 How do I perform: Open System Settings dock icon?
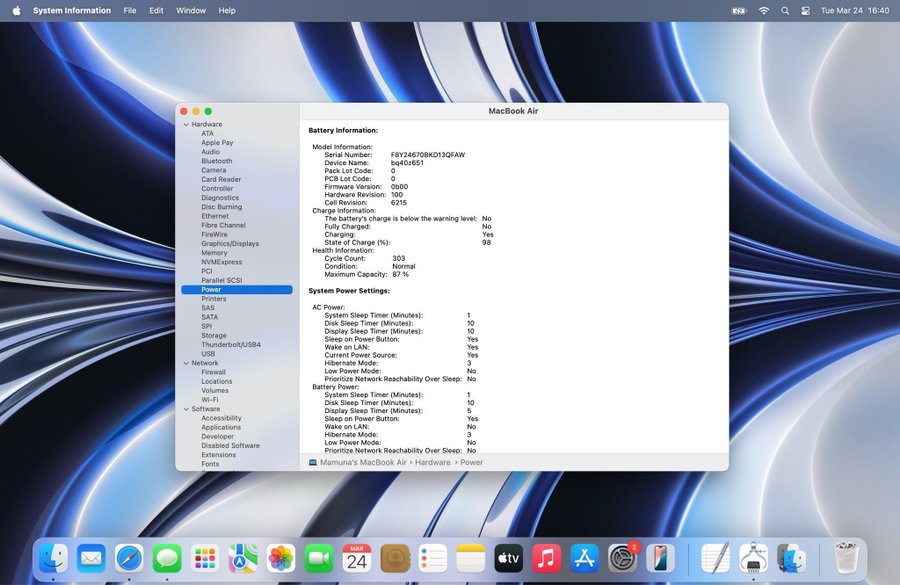click(622, 558)
